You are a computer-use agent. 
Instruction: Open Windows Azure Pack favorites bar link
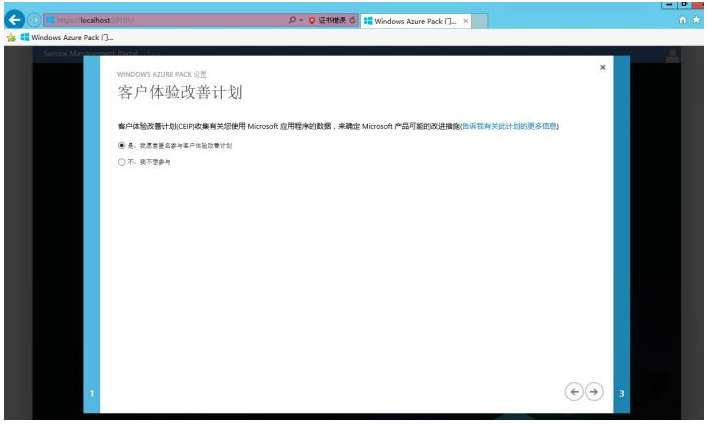67,37
